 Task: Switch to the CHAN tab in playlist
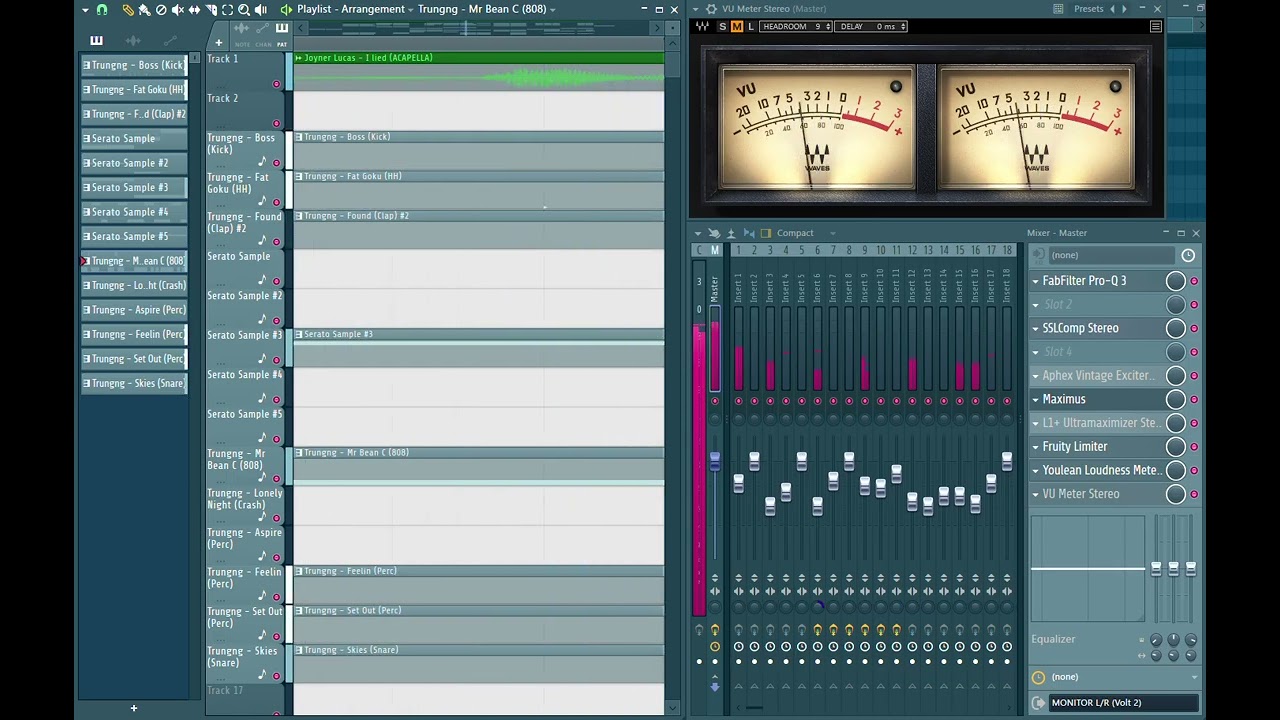pos(263,45)
